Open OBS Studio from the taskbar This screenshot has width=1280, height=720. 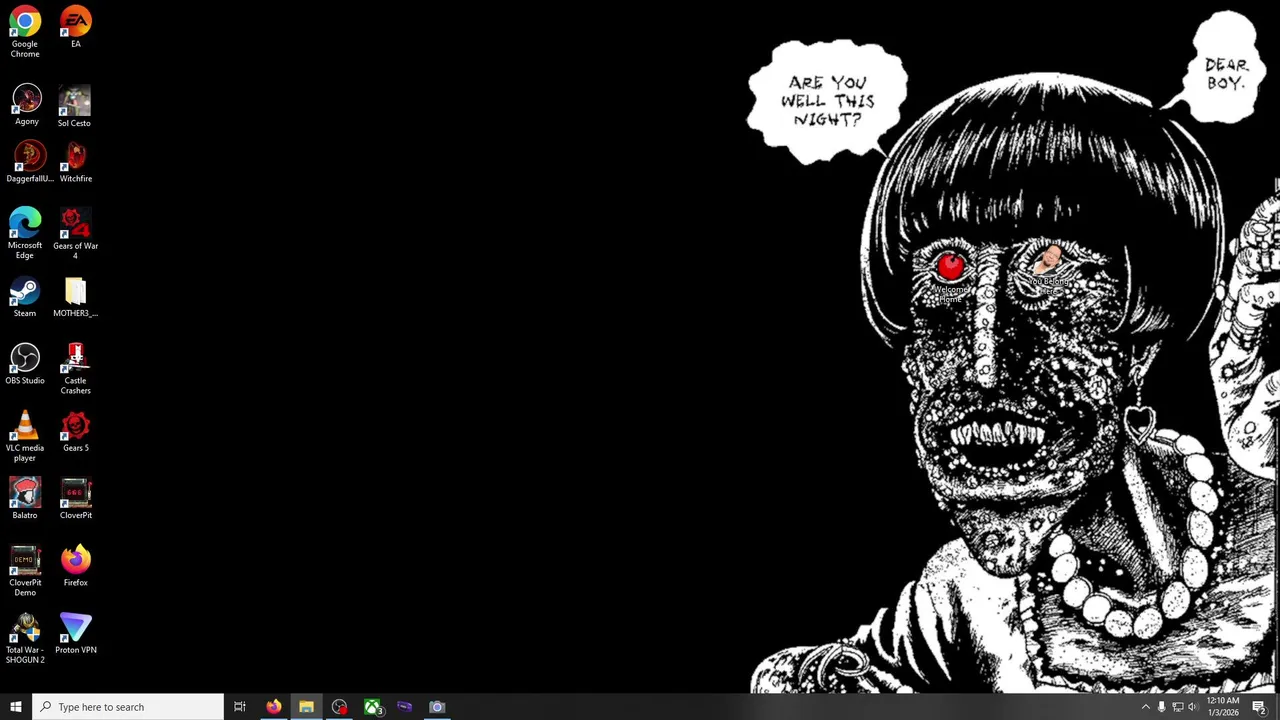click(x=339, y=707)
